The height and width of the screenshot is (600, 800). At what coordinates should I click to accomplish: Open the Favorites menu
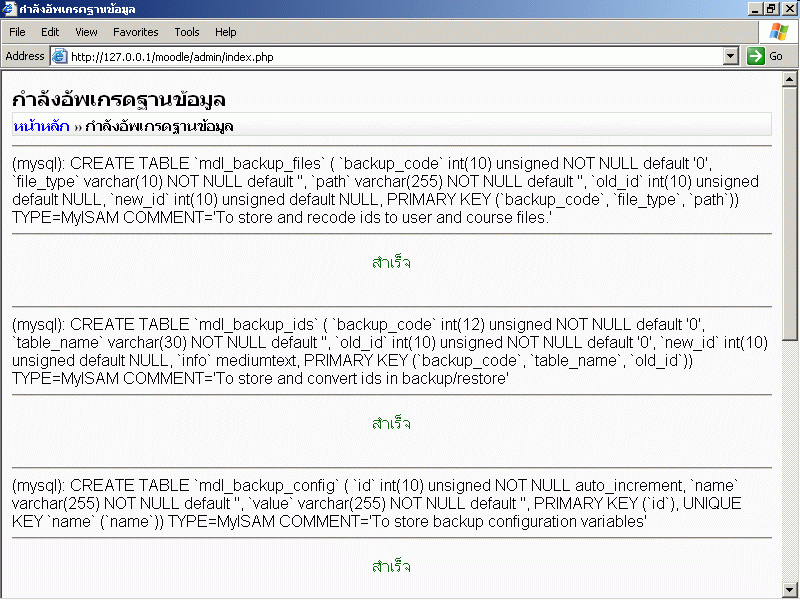135,32
